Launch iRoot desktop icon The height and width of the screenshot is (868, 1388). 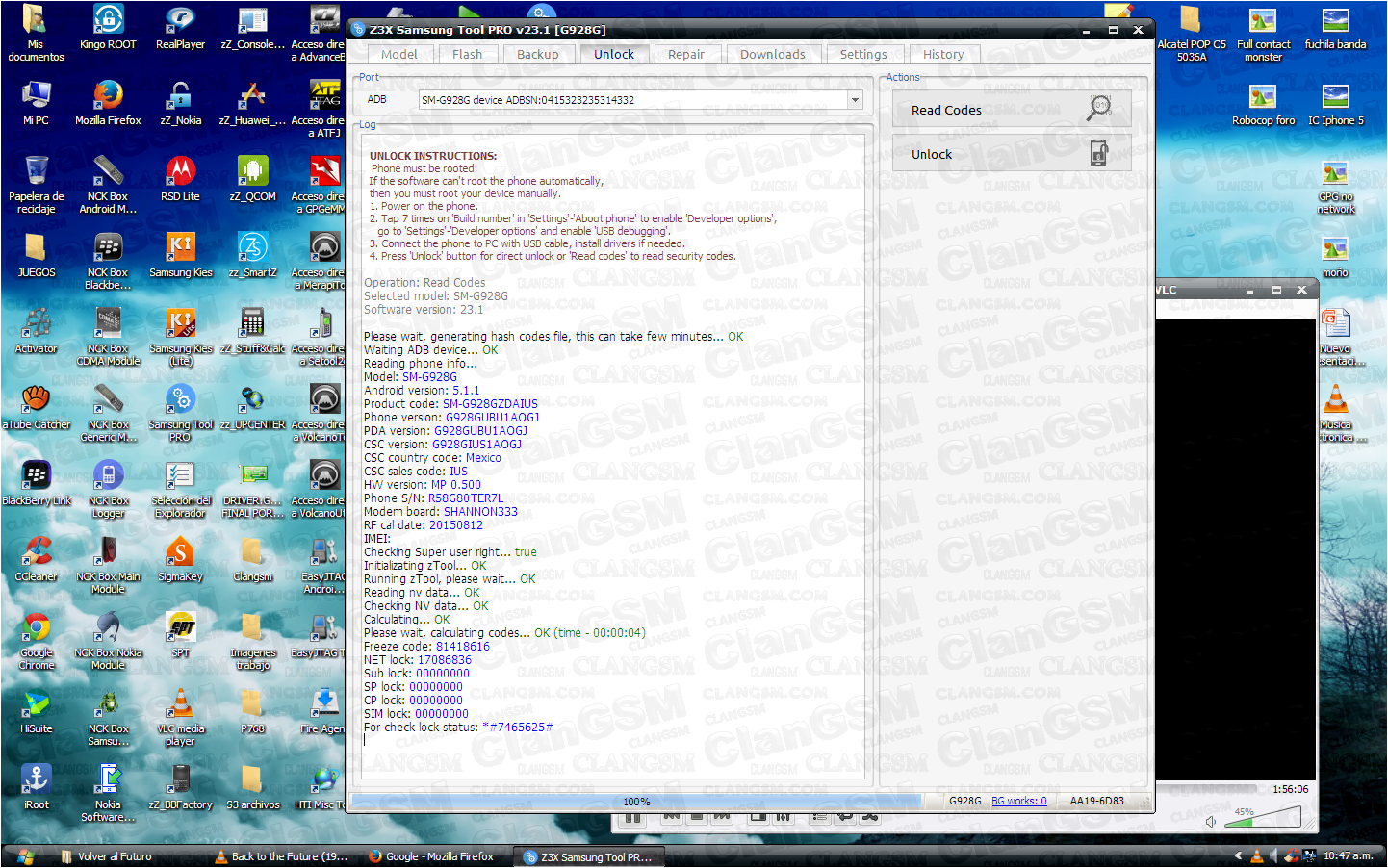point(36,787)
